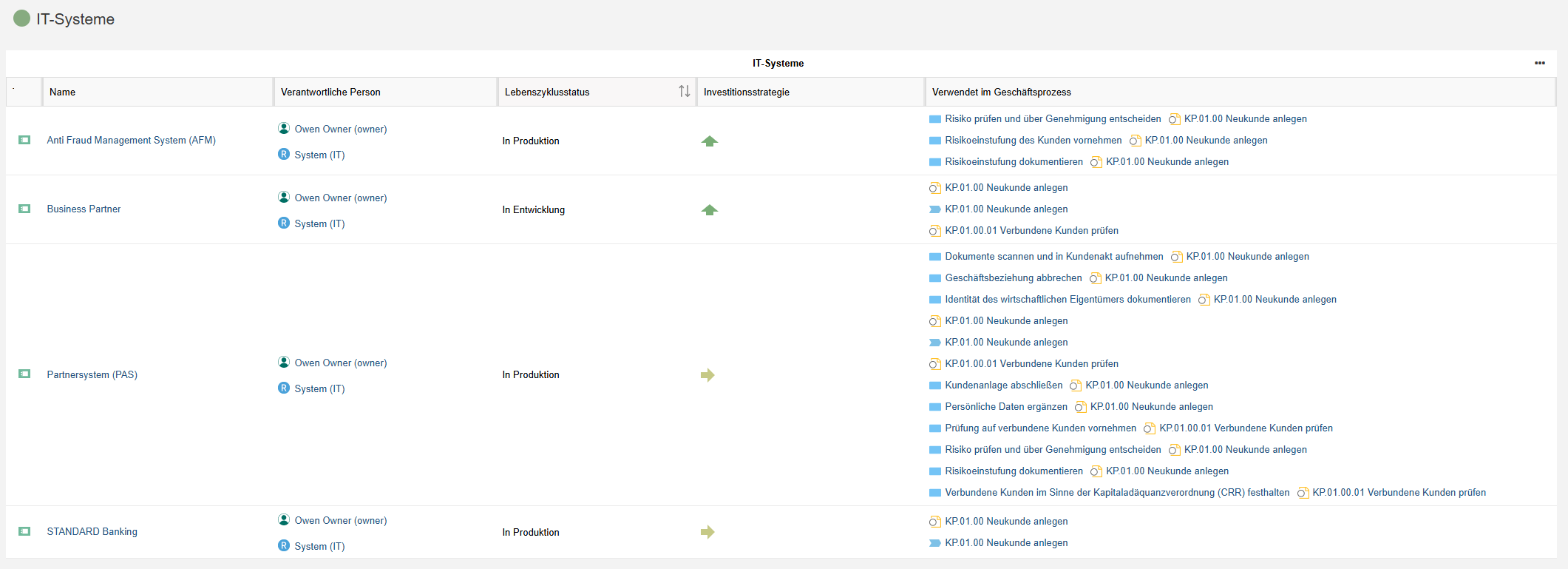1568x569 pixels.
Task: Click right arrow investment icon for STANDARD Banking
Action: [x=708, y=532]
